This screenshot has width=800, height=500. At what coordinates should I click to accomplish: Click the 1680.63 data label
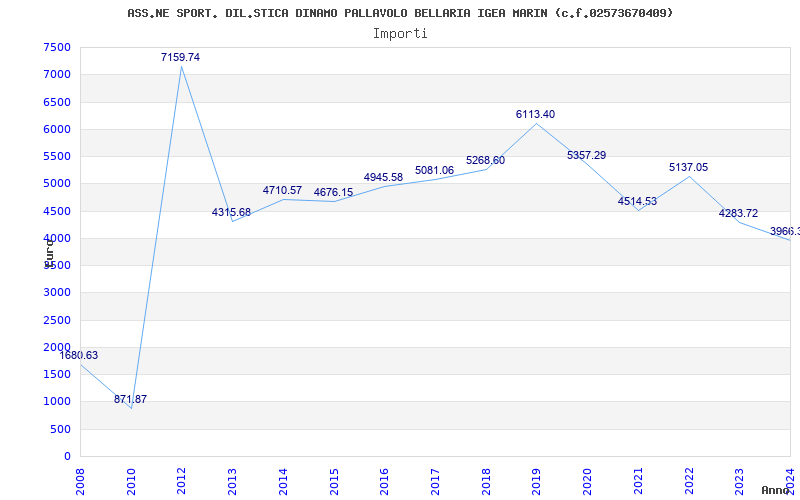79,356
